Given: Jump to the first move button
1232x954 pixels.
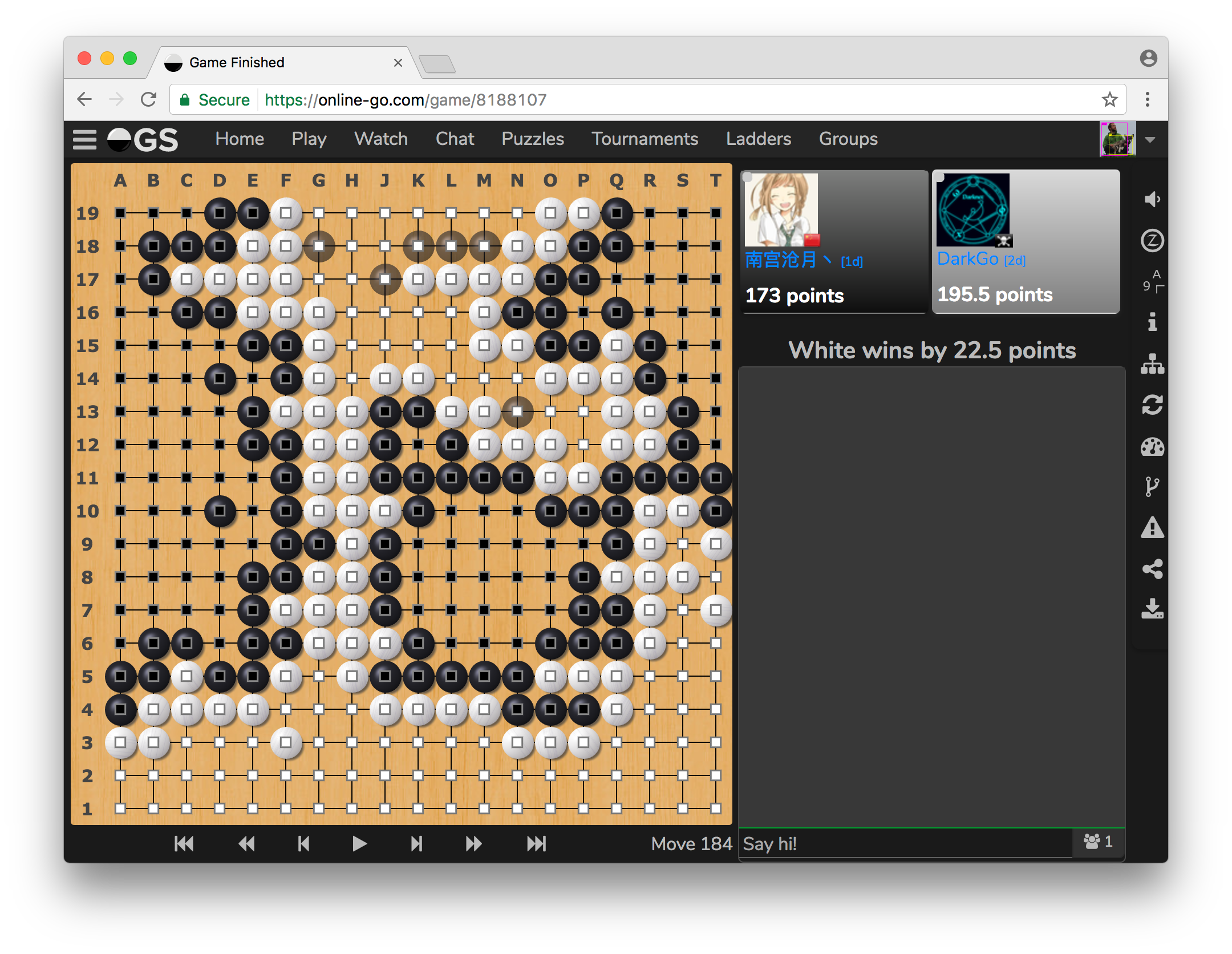Looking at the screenshot, I should 184,843.
